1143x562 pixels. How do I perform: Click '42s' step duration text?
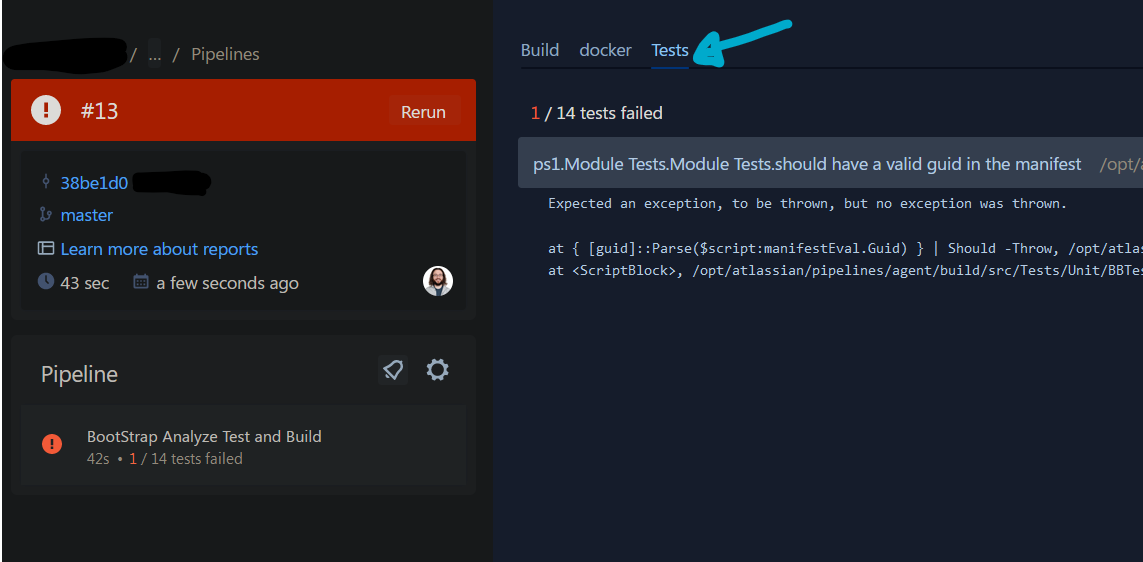[x=98, y=458]
